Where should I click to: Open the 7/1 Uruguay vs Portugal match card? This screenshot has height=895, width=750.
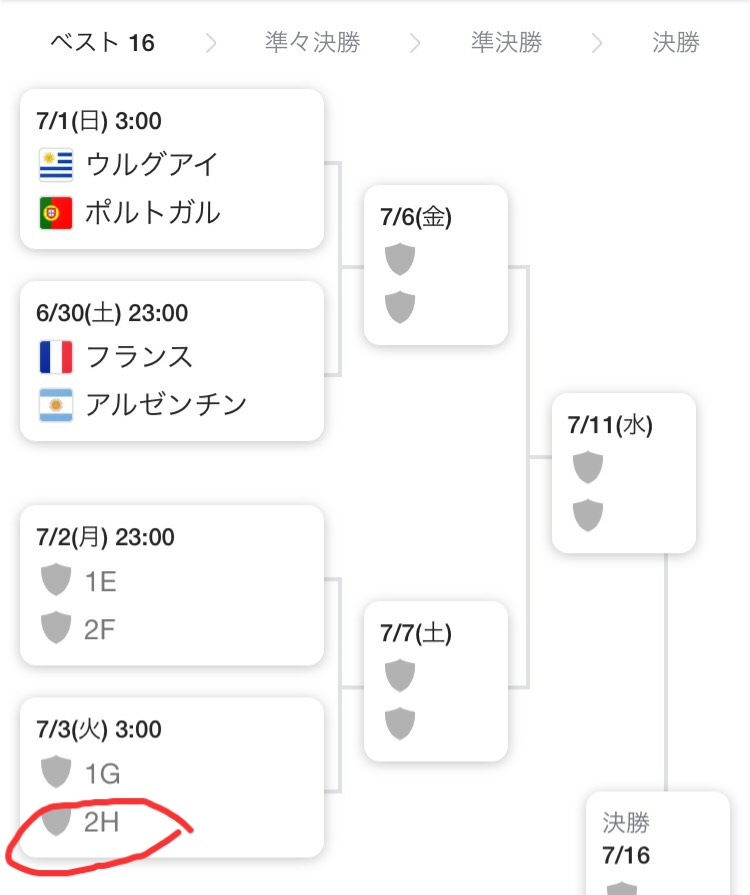point(172,169)
